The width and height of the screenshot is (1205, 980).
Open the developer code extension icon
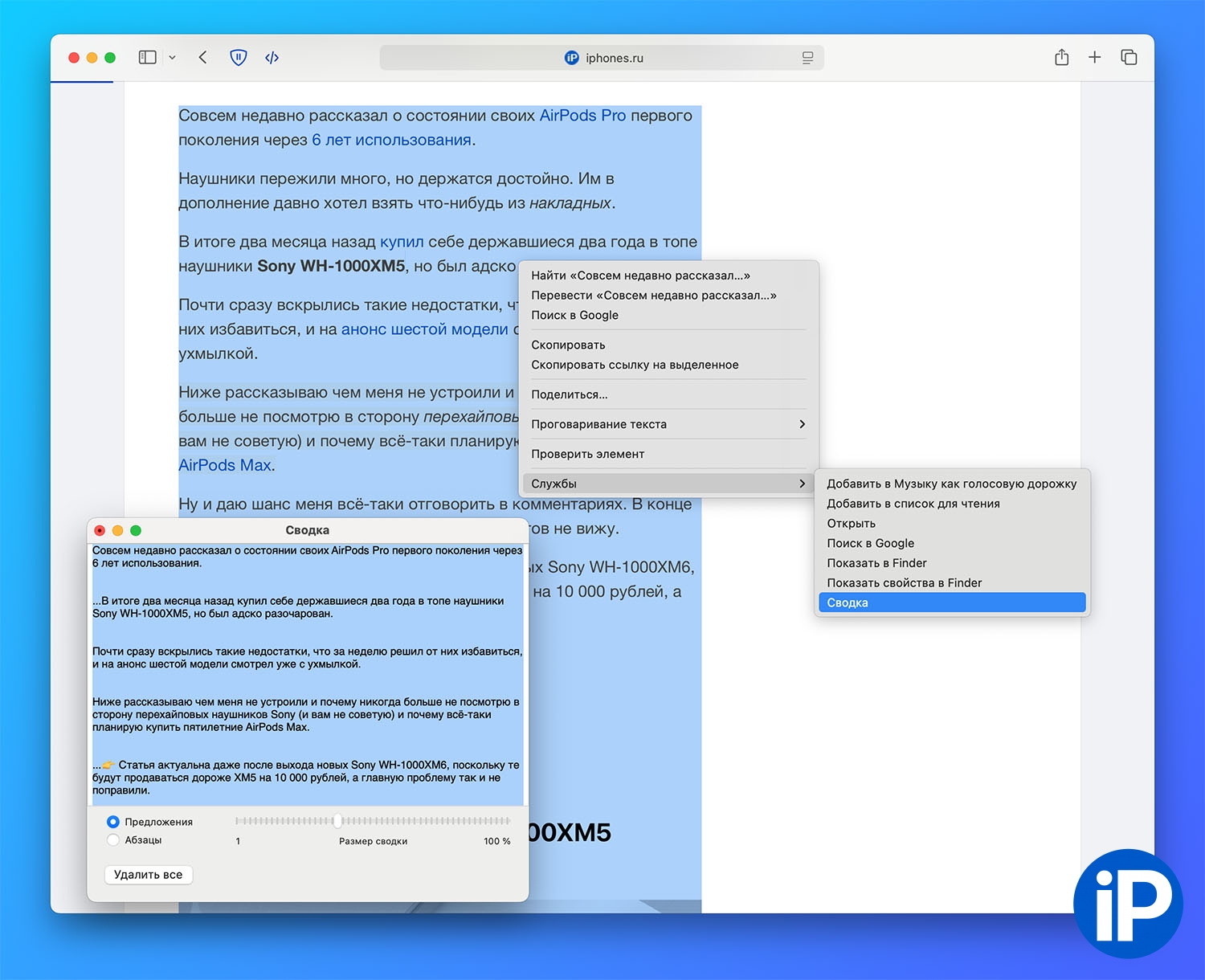point(272,58)
